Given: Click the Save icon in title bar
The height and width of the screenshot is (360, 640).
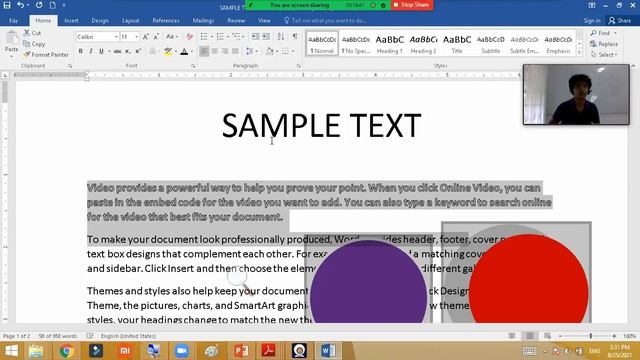Looking at the screenshot, I should click(x=7, y=5).
